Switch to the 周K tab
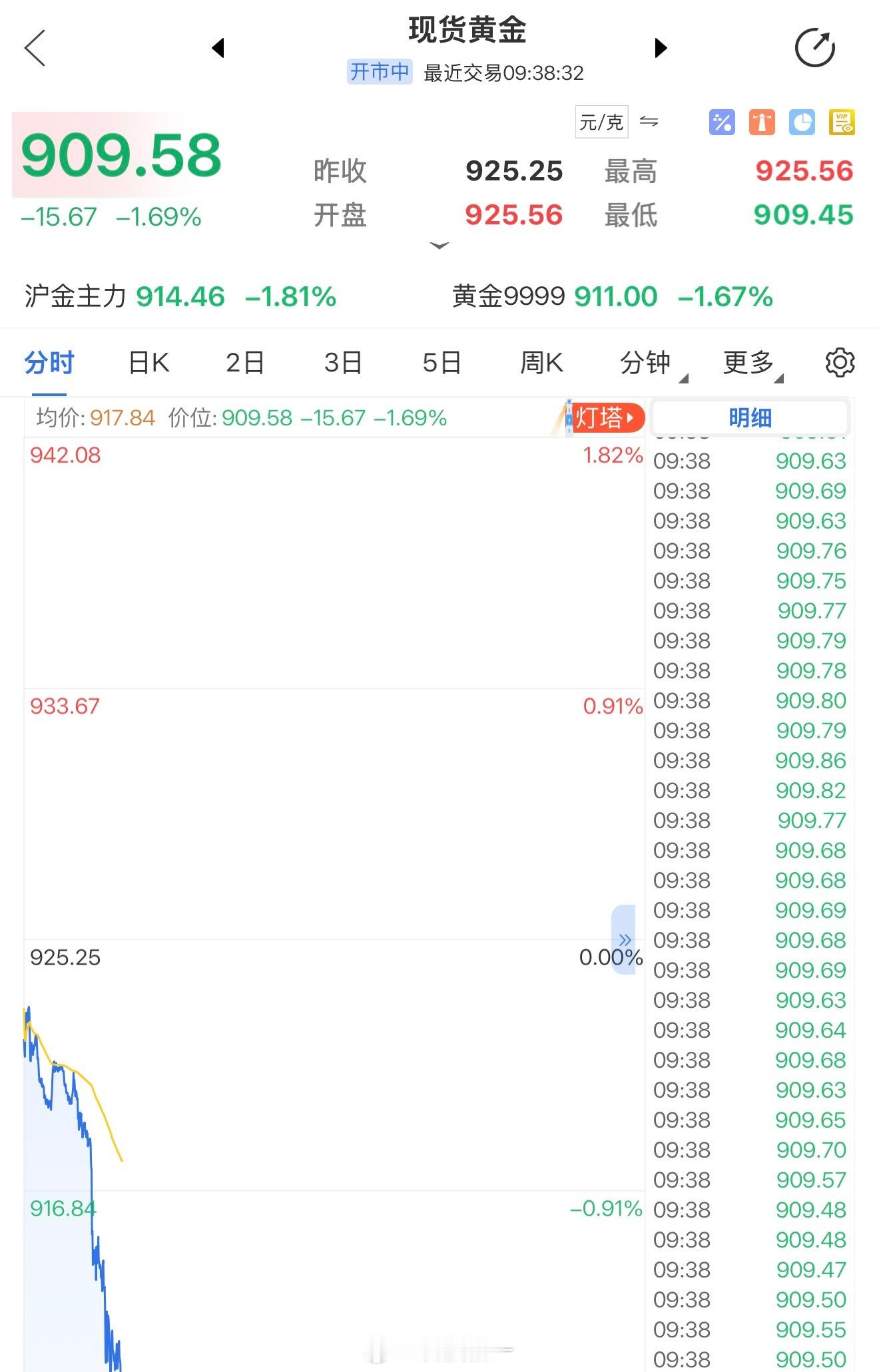 (x=541, y=363)
